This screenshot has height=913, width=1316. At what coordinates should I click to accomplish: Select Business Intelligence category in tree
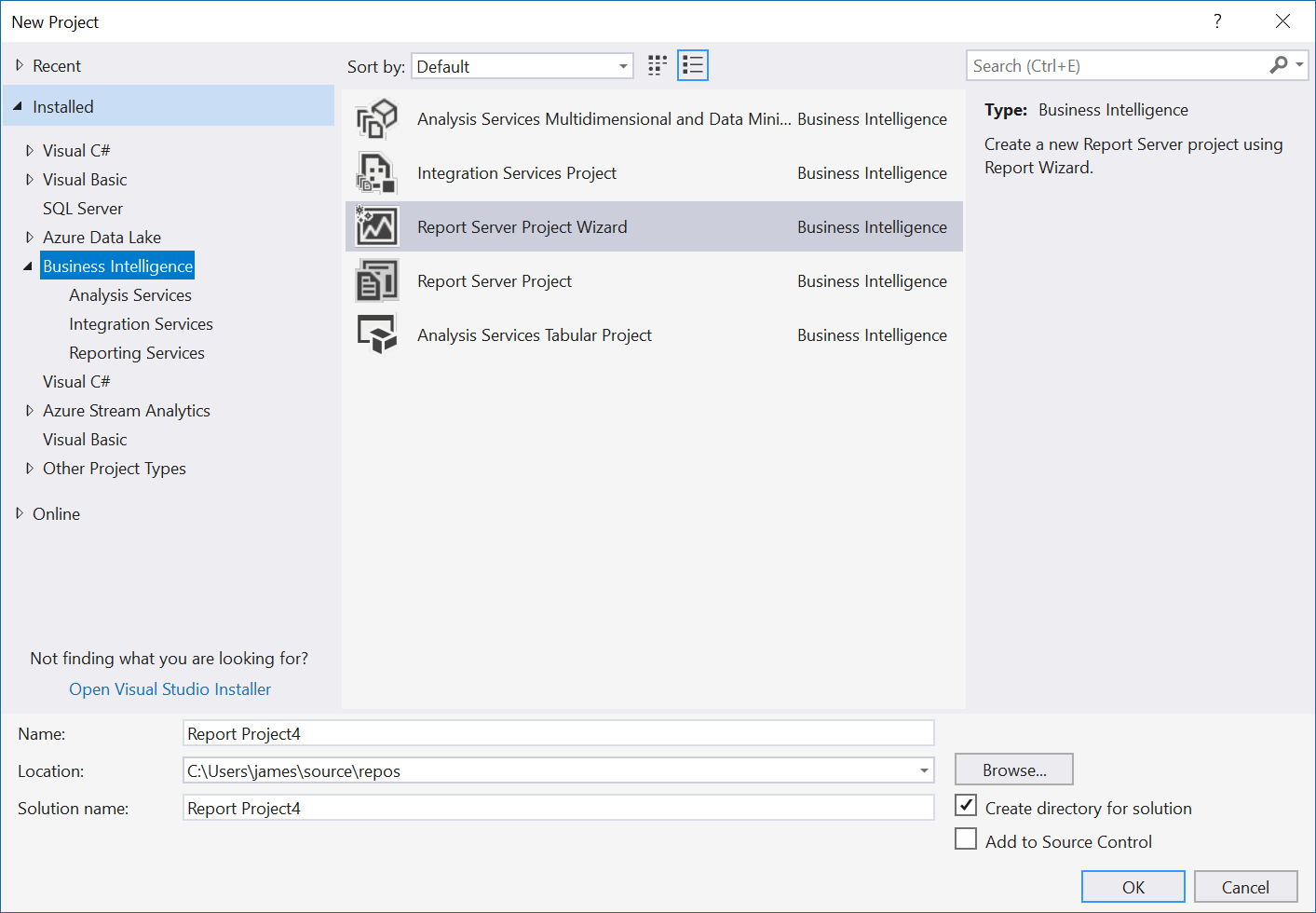[x=118, y=266]
